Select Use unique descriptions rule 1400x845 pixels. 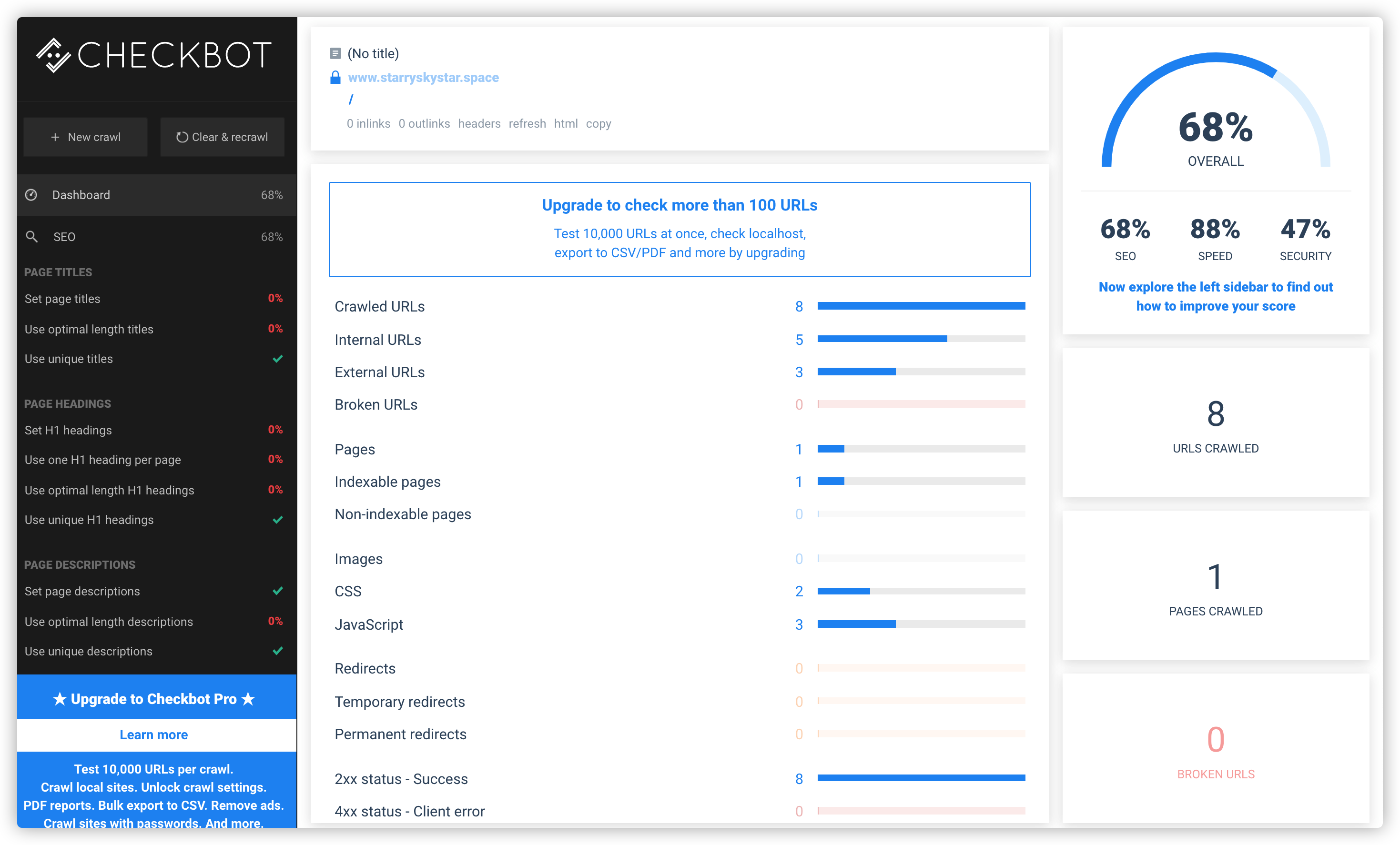153,651
